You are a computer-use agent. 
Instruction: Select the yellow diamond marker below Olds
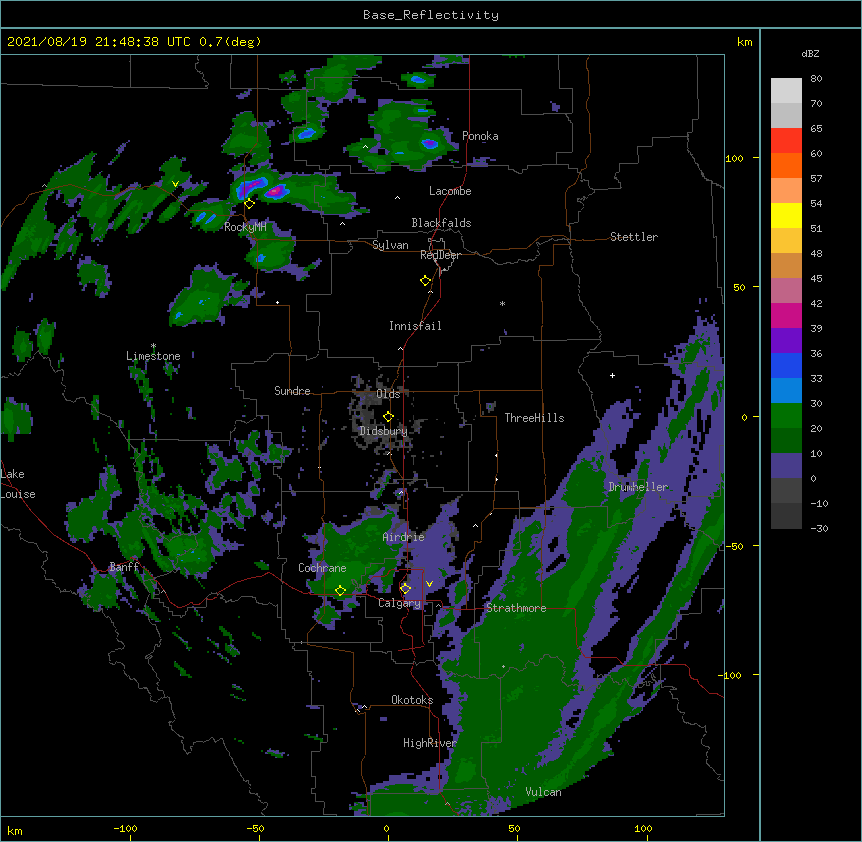(x=389, y=416)
